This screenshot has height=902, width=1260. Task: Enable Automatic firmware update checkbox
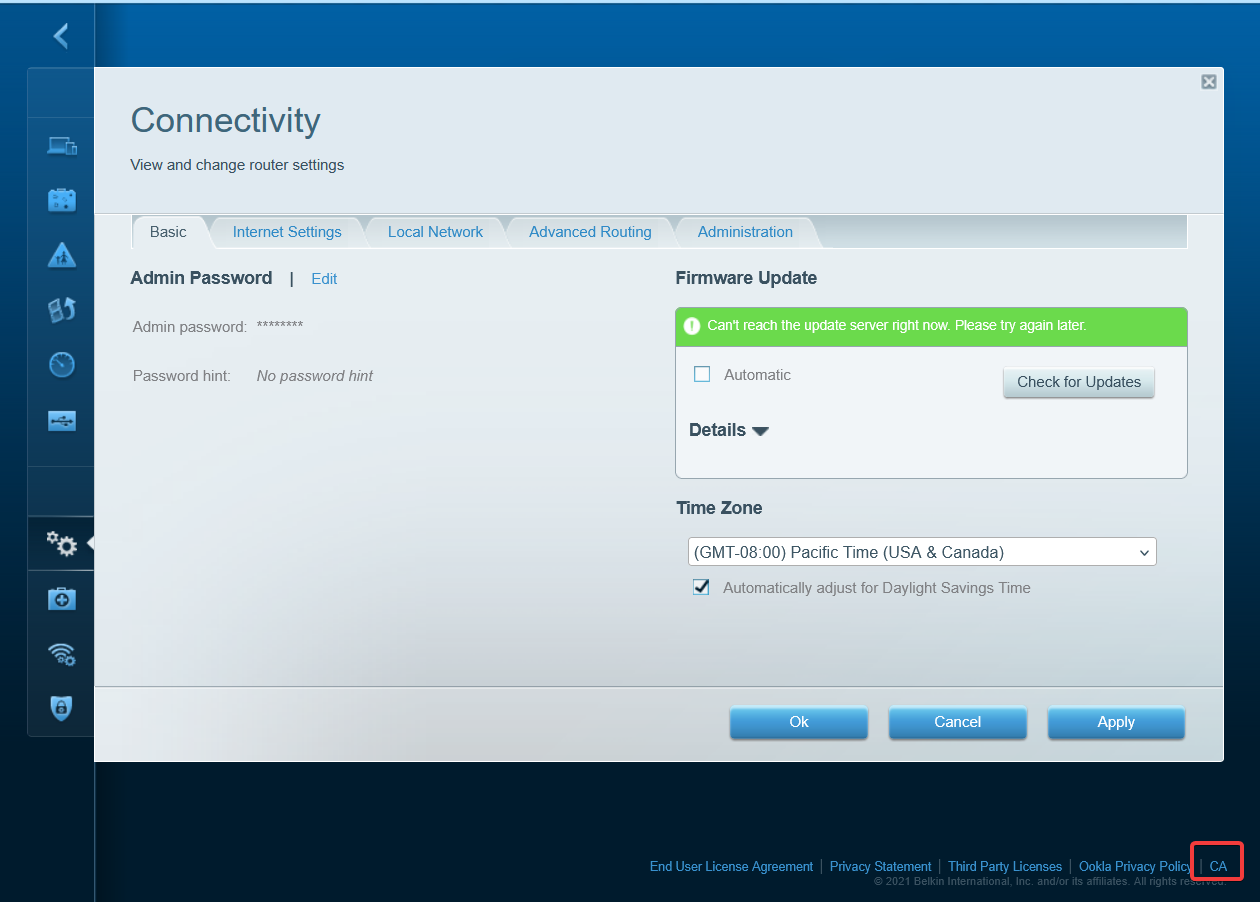pos(702,374)
